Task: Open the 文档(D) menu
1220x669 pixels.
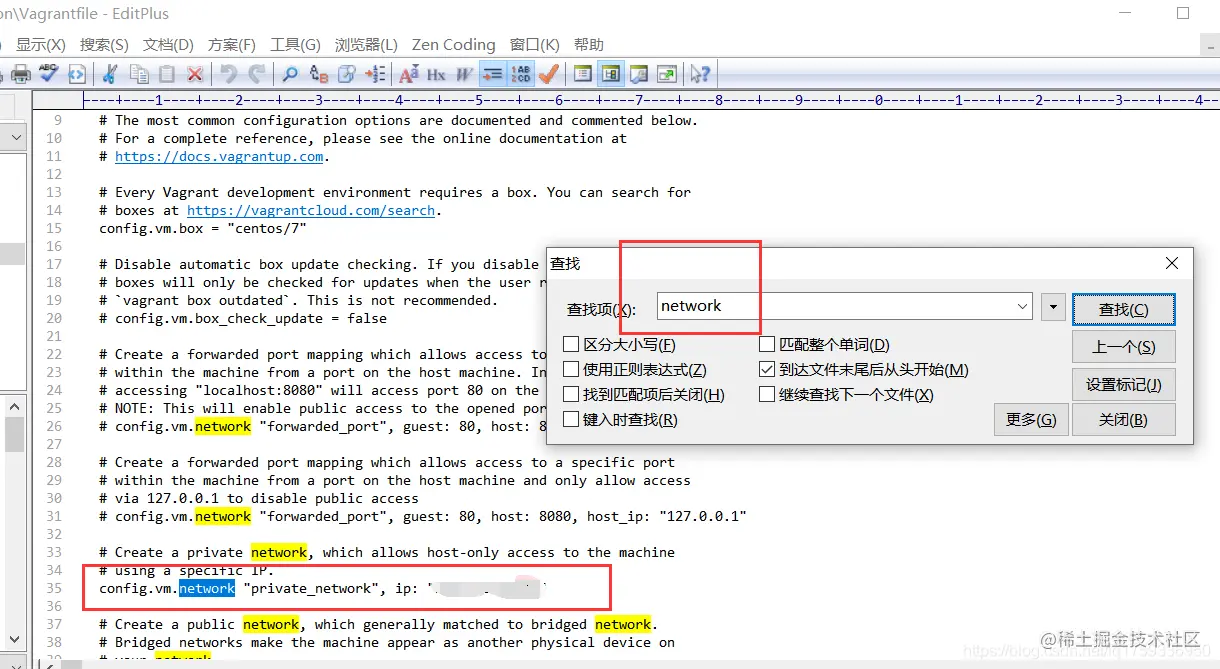Action: (168, 45)
